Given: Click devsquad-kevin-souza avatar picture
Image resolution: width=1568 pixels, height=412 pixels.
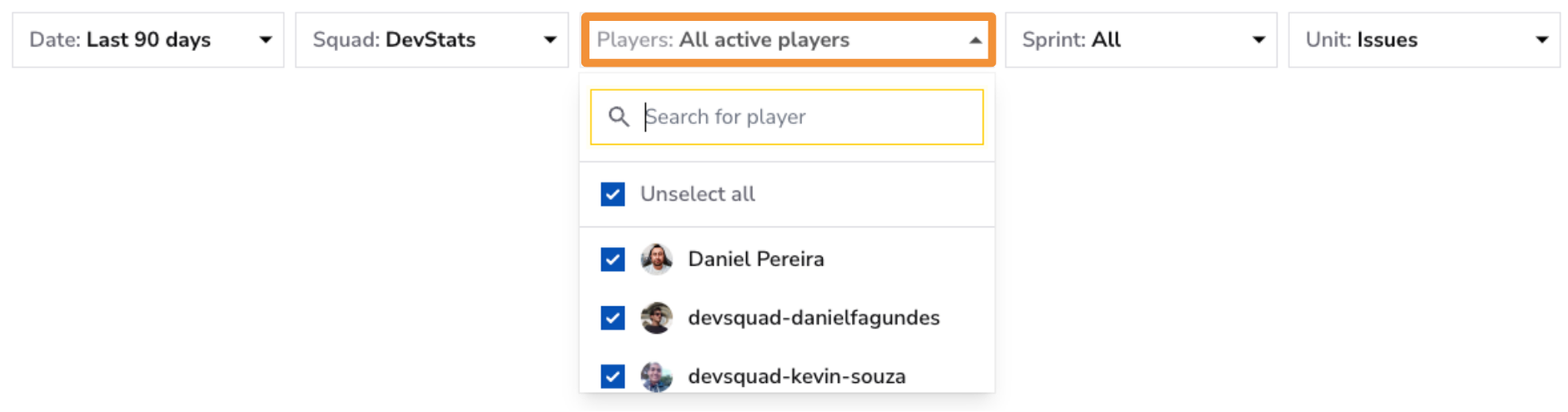Looking at the screenshot, I should [657, 376].
